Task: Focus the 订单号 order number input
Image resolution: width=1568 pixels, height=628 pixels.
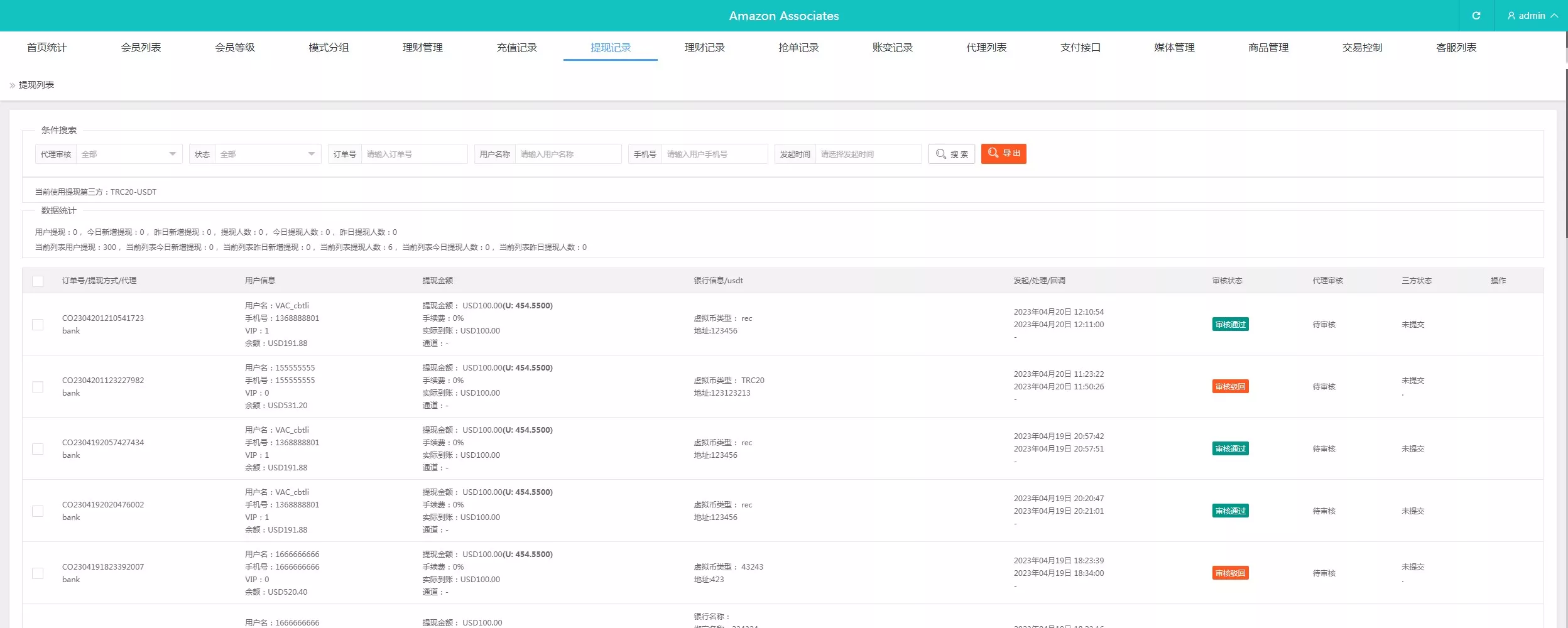Action: (413, 154)
